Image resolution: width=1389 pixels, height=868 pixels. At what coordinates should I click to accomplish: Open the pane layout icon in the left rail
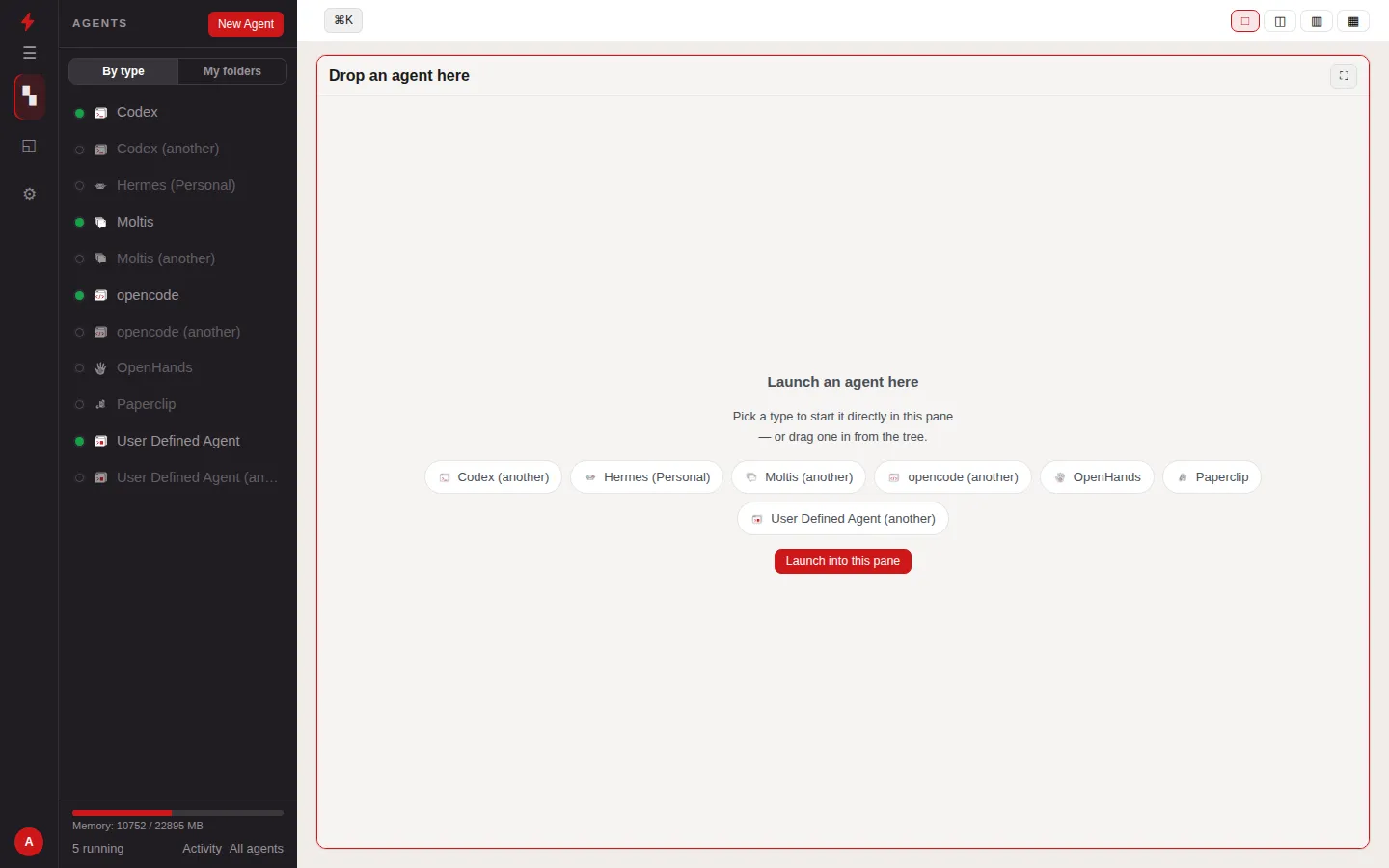click(29, 146)
